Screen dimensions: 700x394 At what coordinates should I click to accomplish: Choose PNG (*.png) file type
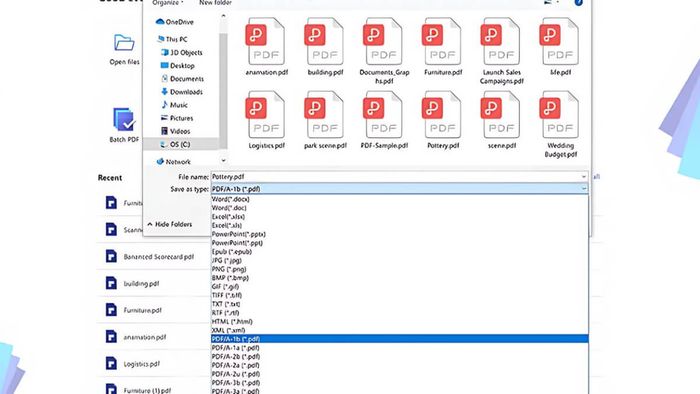point(400,269)
